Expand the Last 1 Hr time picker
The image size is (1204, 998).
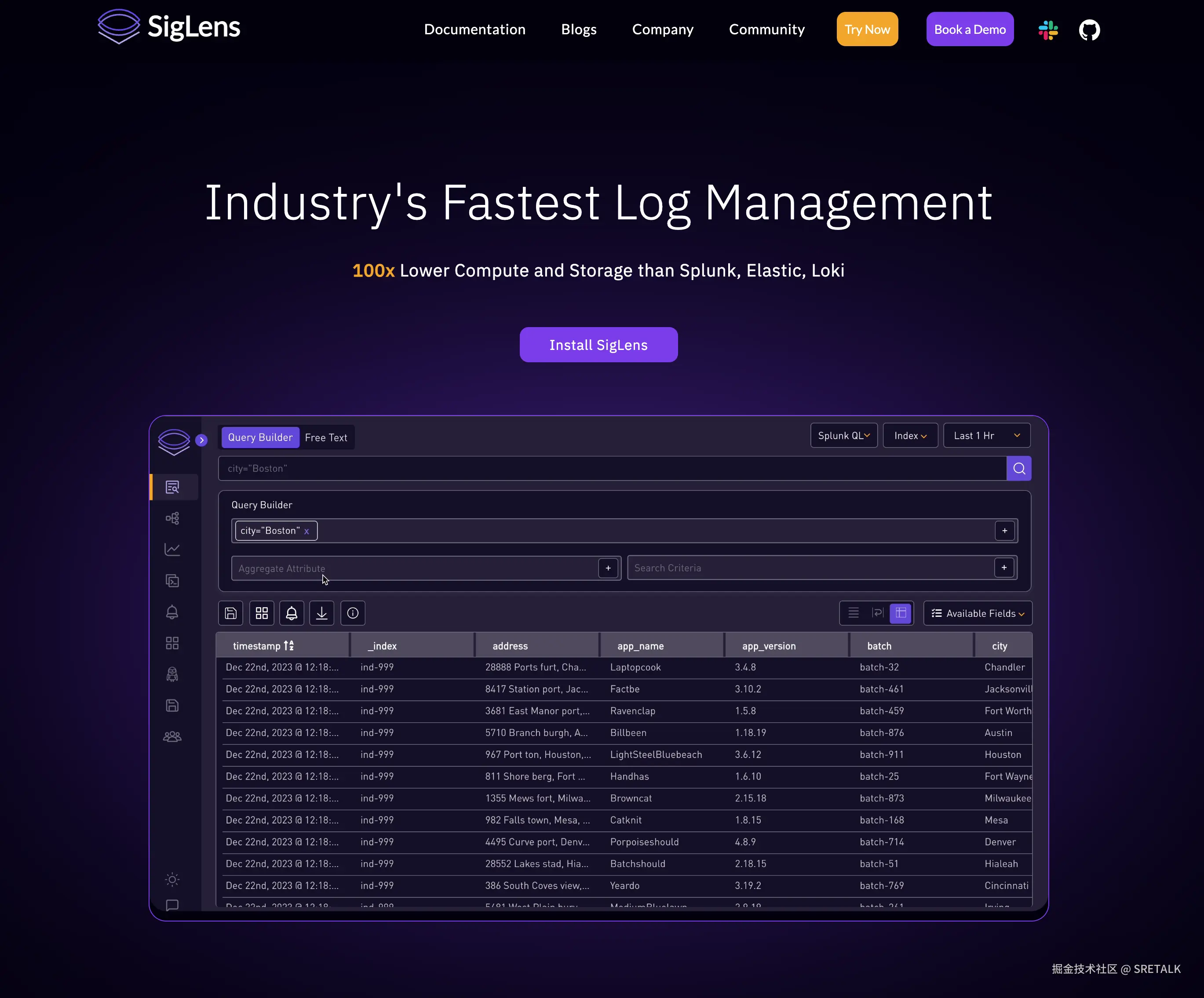[x=986, y=435]
